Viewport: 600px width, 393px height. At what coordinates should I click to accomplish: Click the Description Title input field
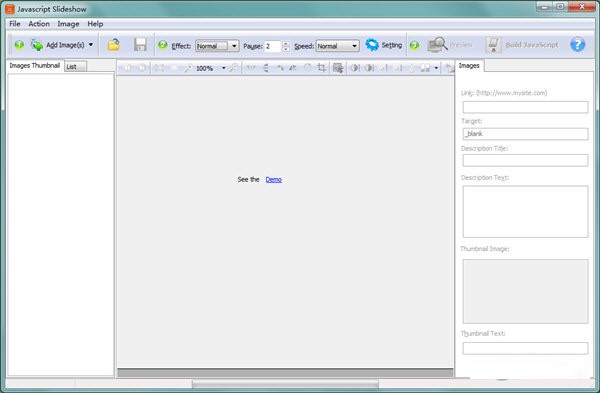click(525, 160)
